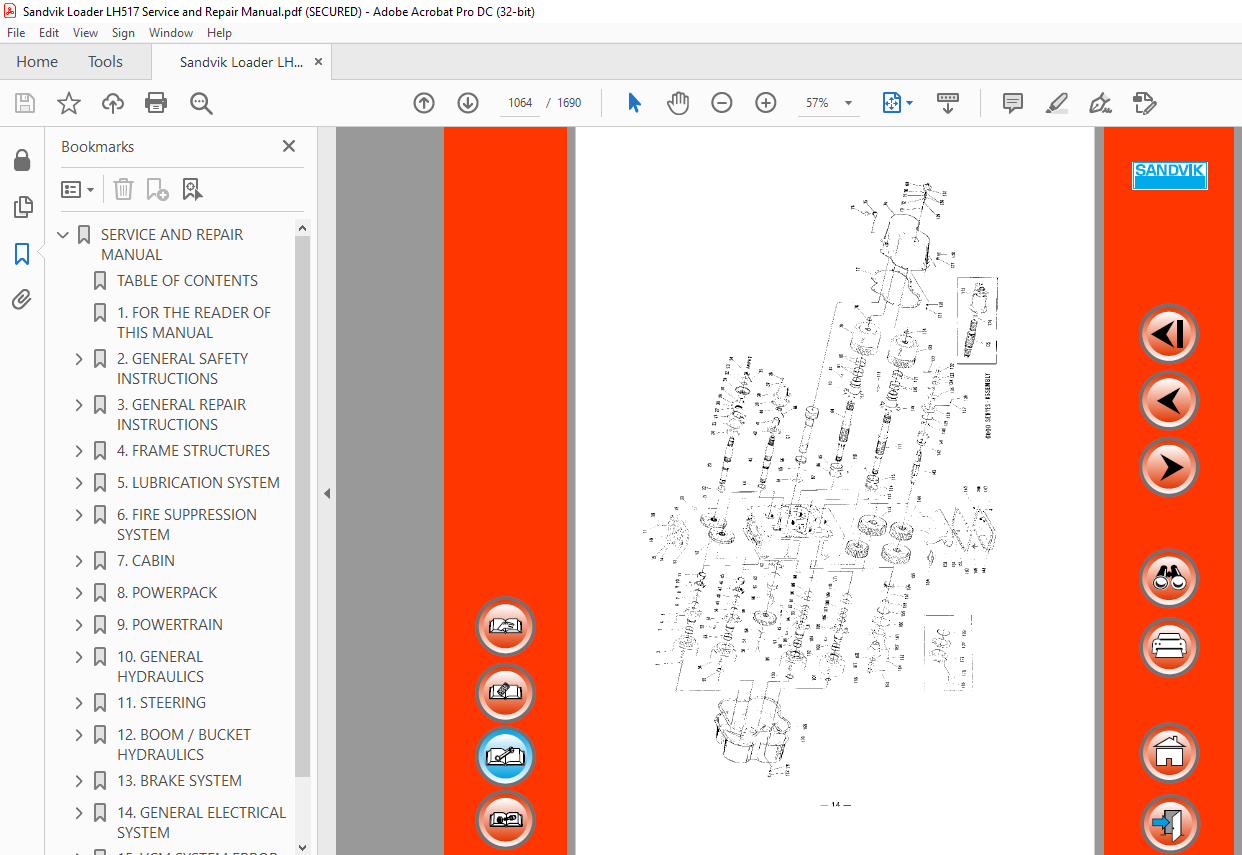Open the View menu
The height and width of the screenshot is (855, 1242).
85,33
